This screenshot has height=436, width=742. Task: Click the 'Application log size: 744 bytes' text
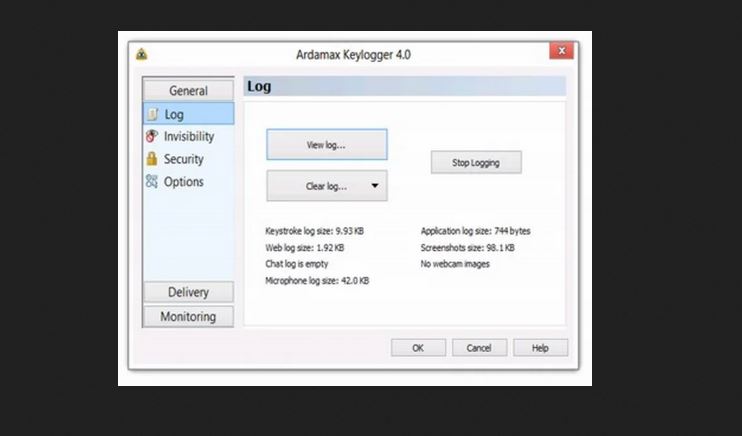click(476, 231)
